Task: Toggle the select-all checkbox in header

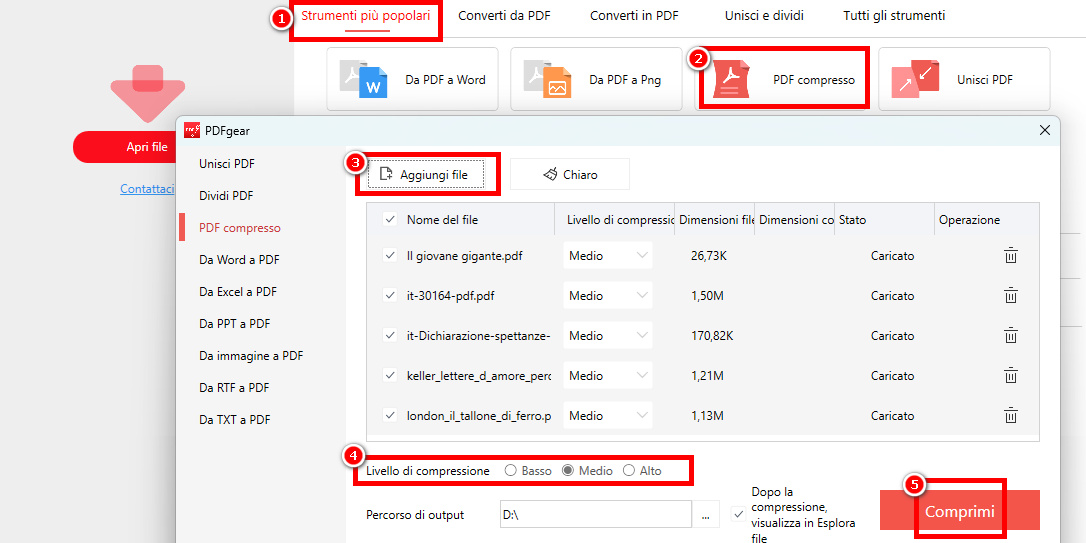Action: coord(390,220)
